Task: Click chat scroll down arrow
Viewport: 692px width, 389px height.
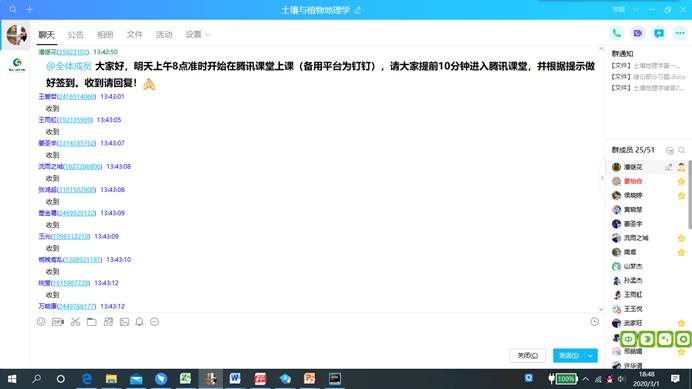Action: point(601,310)
